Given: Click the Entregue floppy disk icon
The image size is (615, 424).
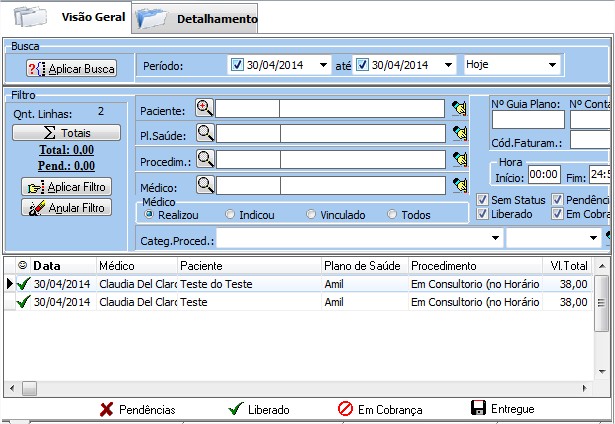Looking at the screenshot, I should click(477, 409).
